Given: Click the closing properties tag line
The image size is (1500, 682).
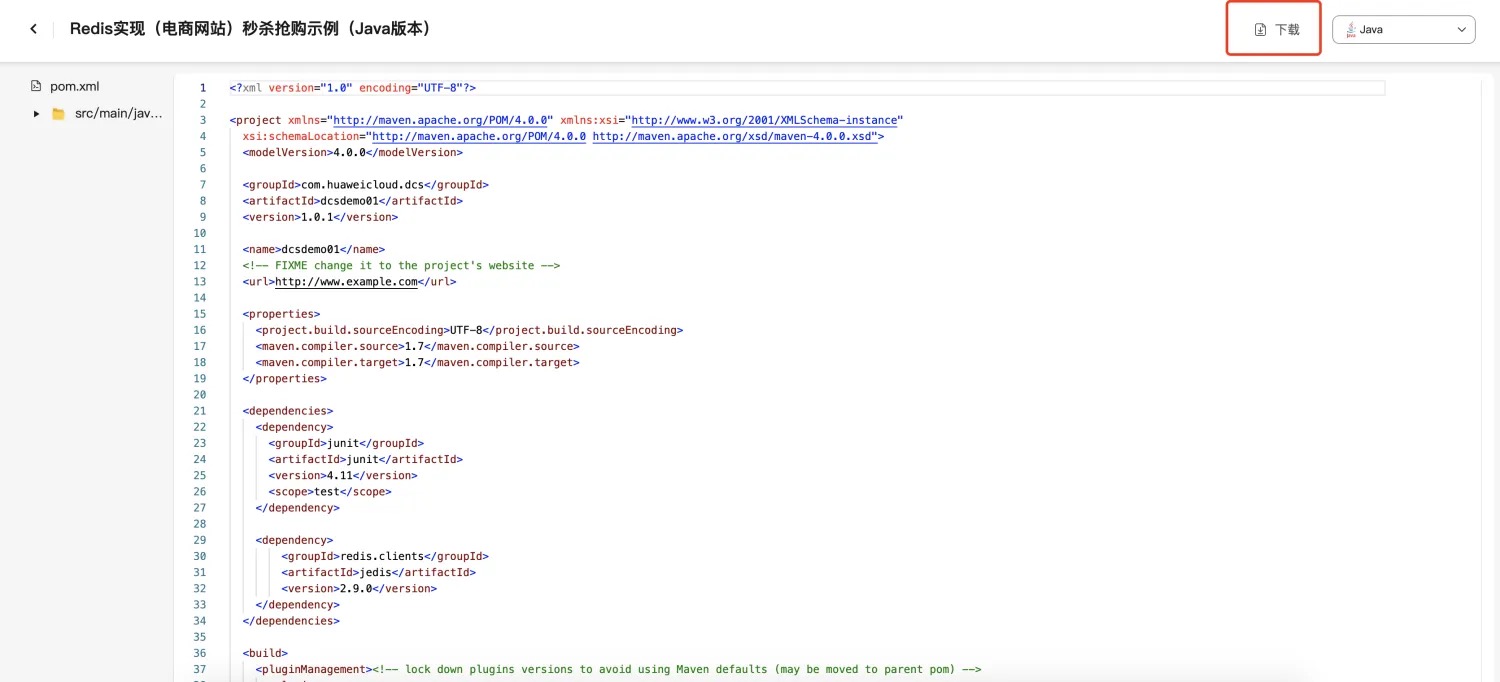Looking at the screenshot, I should (x=284, y=378).
